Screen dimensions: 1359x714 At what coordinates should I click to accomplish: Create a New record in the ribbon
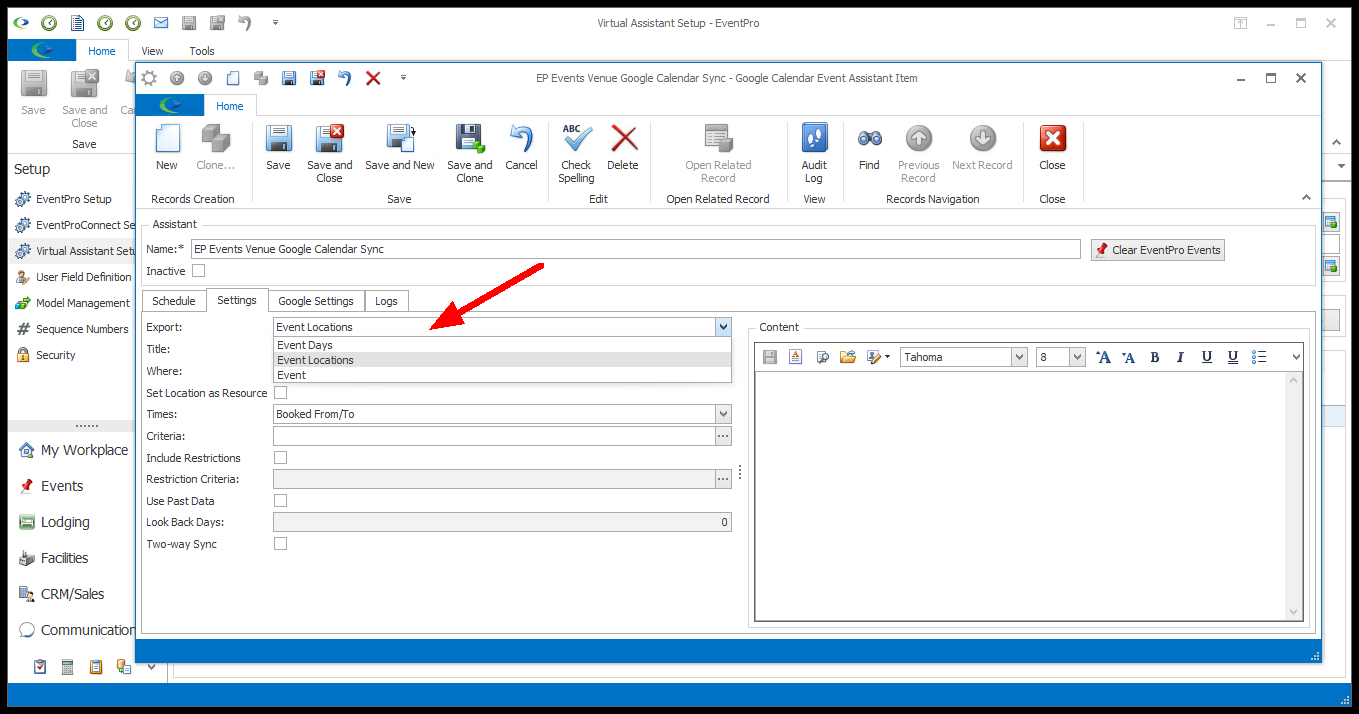click(x=167, y=147)
